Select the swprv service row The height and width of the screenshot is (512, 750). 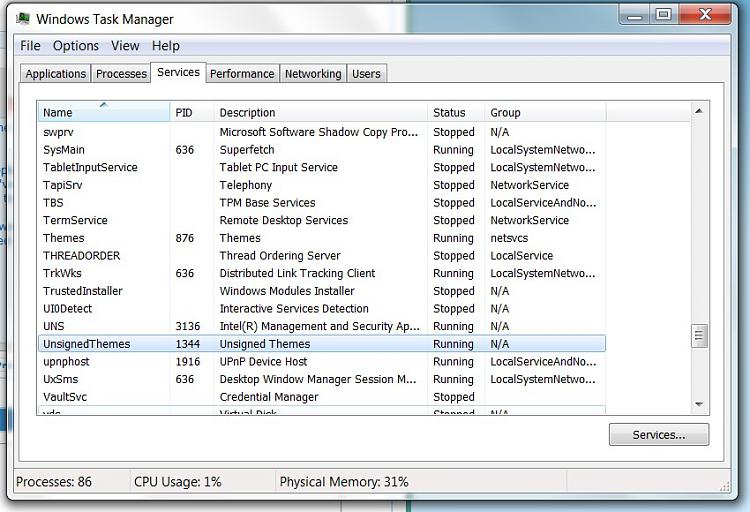[x=321, y=132]
